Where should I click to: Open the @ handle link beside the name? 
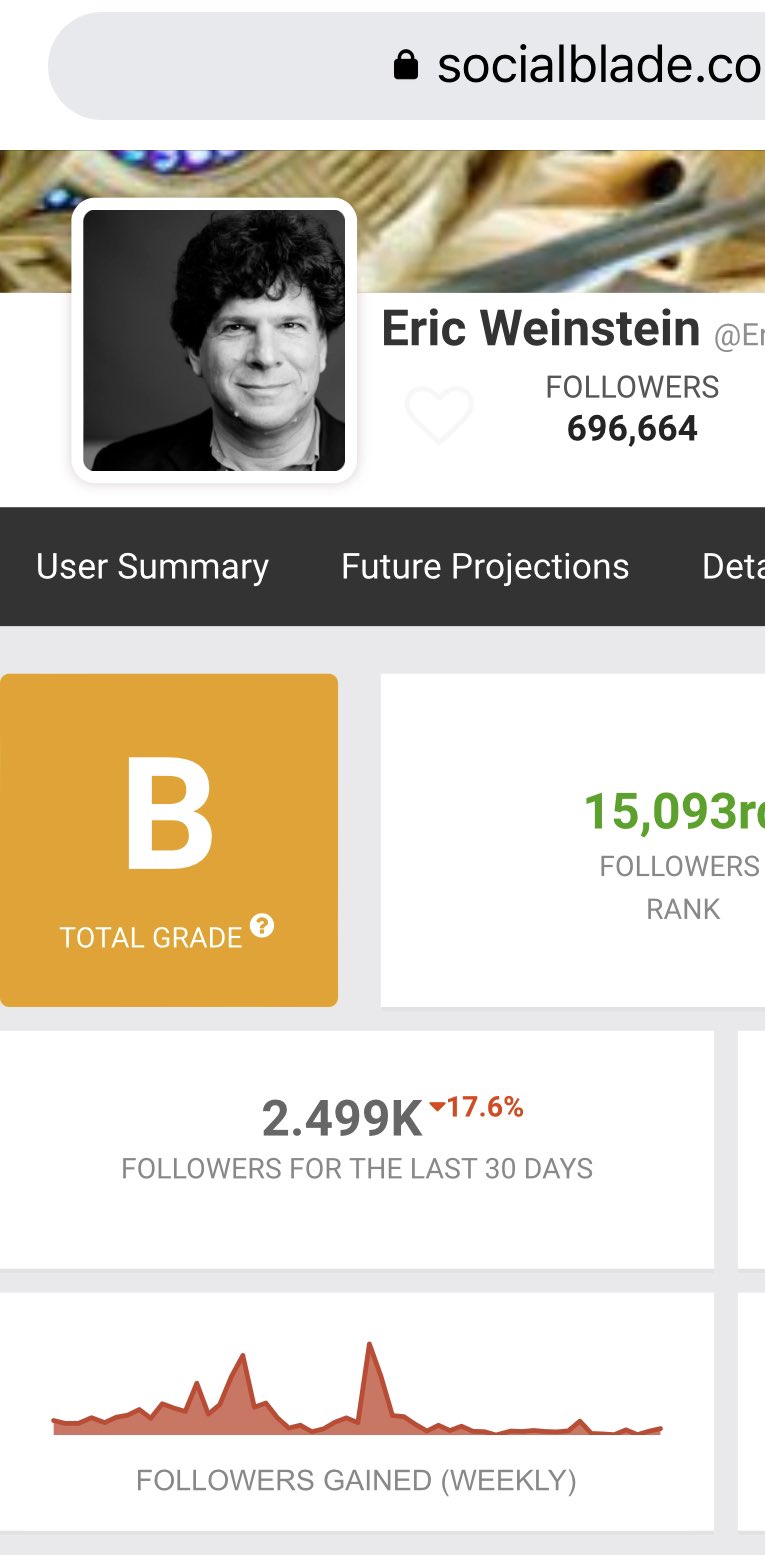(x=739, y=336)
